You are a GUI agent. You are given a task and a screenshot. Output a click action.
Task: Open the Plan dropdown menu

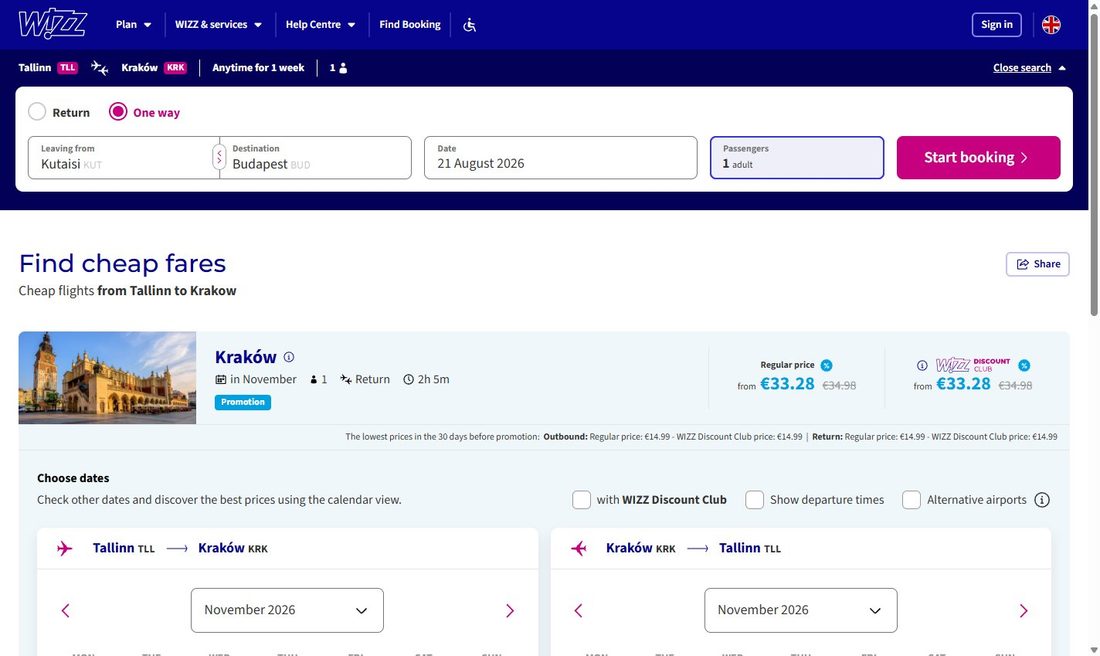[x=133, y=25]
